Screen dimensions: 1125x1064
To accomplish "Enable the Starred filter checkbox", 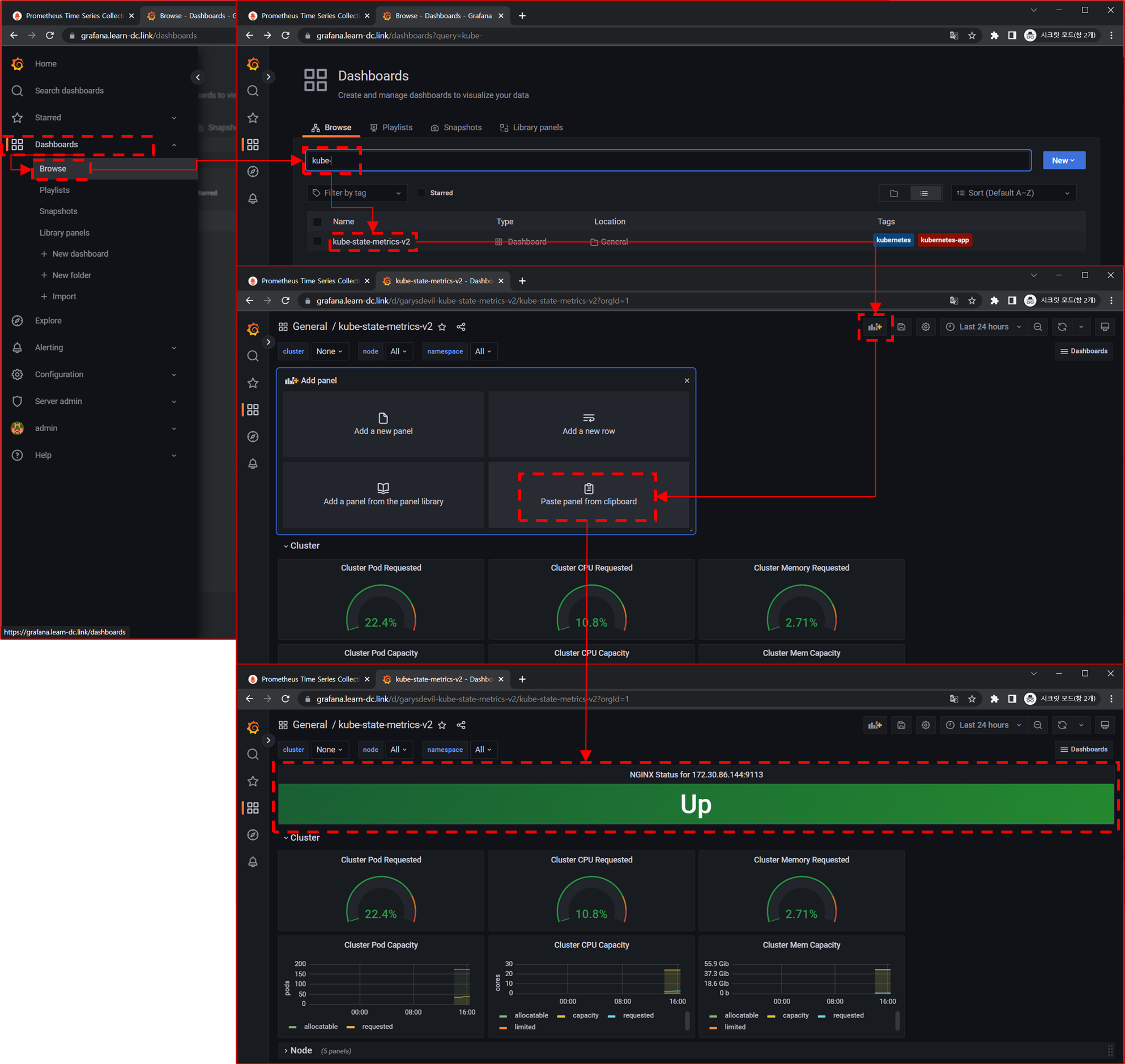I will pos(422,193).
